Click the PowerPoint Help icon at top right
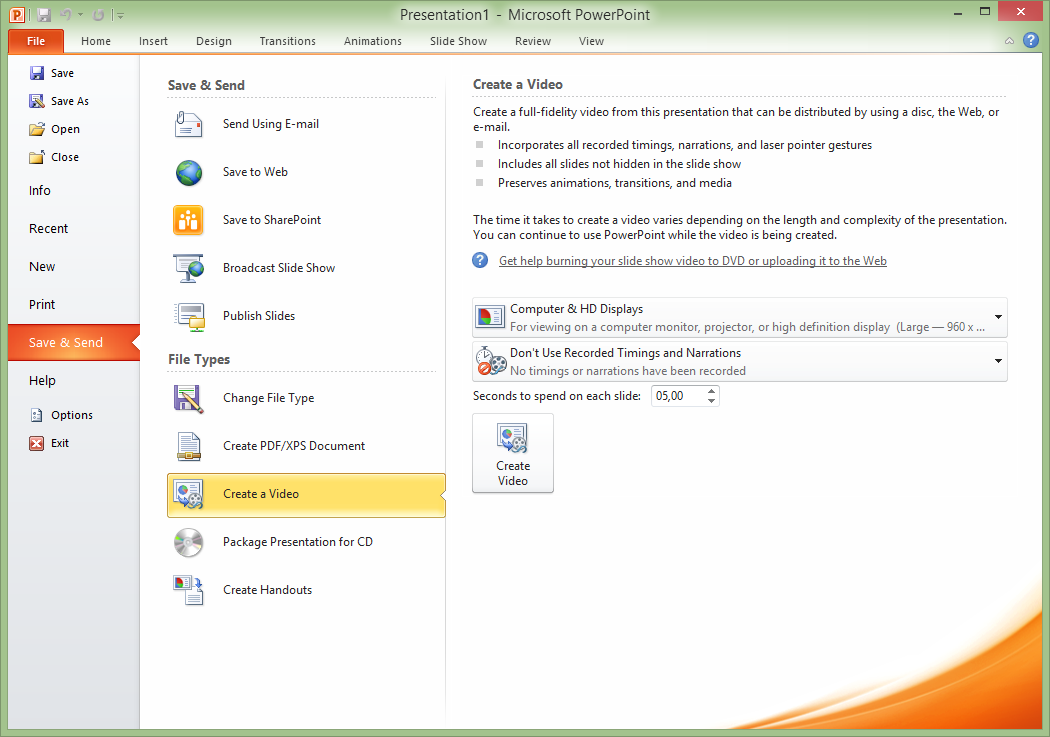1050x737 pixels. pos(1031,40)
